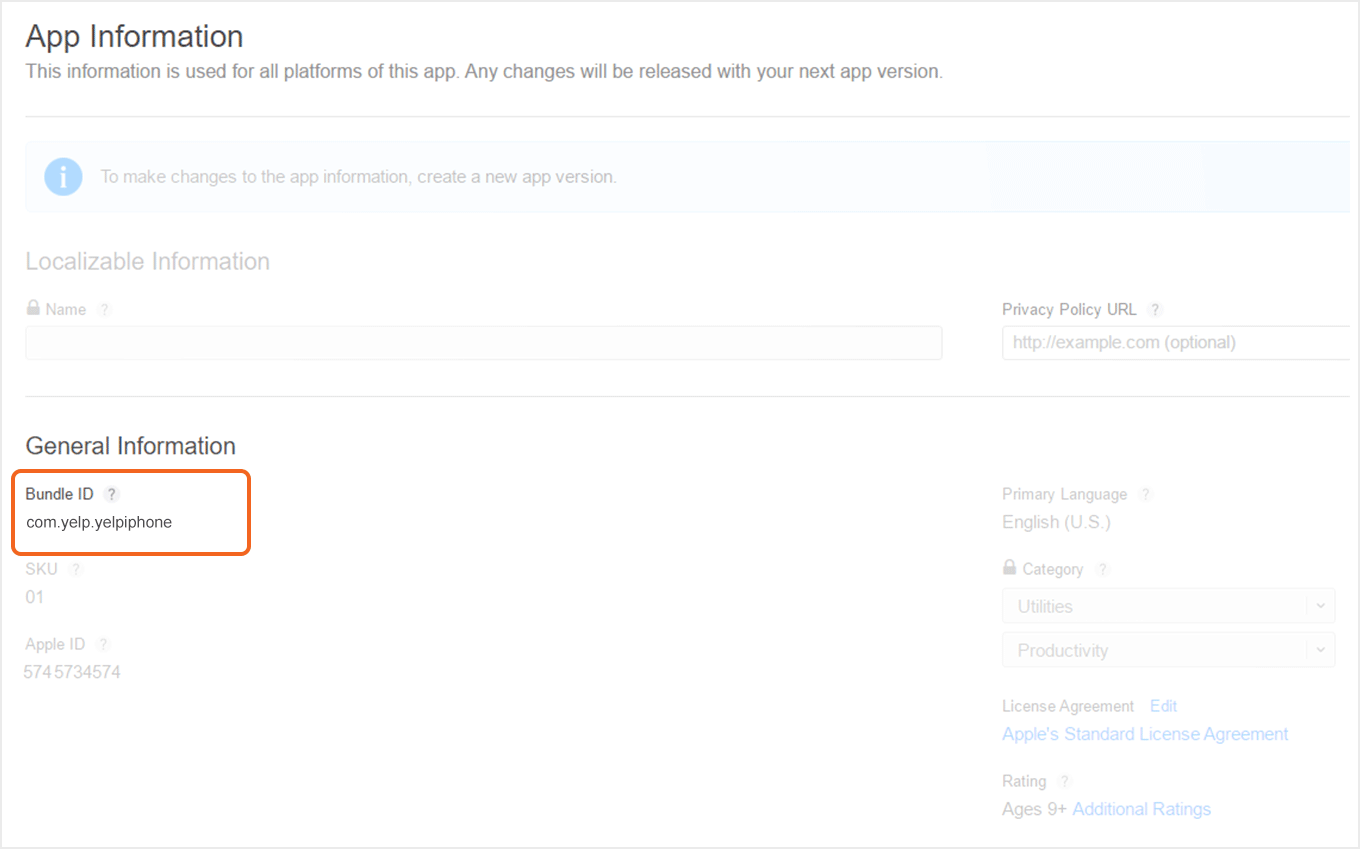Show help for the Rating label
This screenshot has height=849, width=1360.
pyautogui.click(x=1065, y=782)
